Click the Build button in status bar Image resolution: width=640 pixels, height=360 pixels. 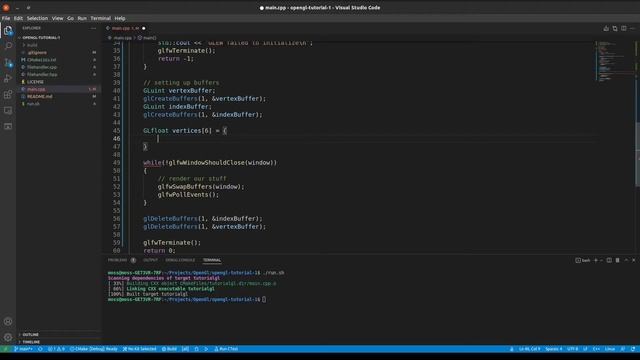click(x=169, y=349)
